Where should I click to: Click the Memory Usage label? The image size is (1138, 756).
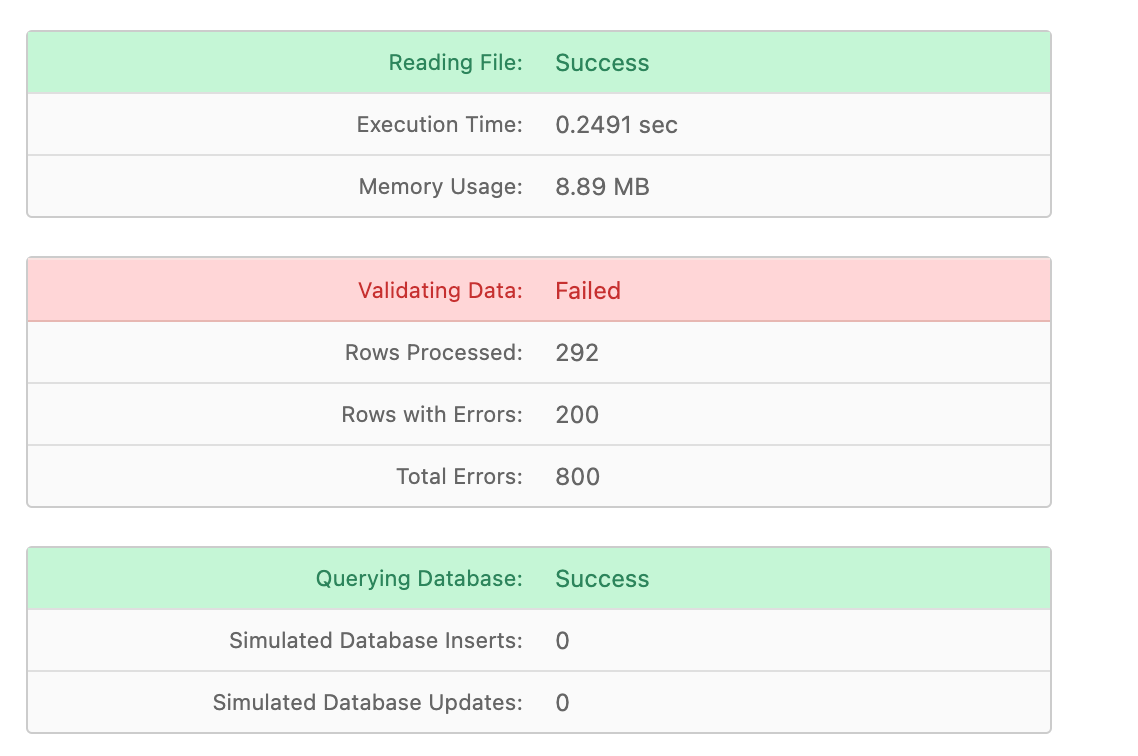point(441,186)
